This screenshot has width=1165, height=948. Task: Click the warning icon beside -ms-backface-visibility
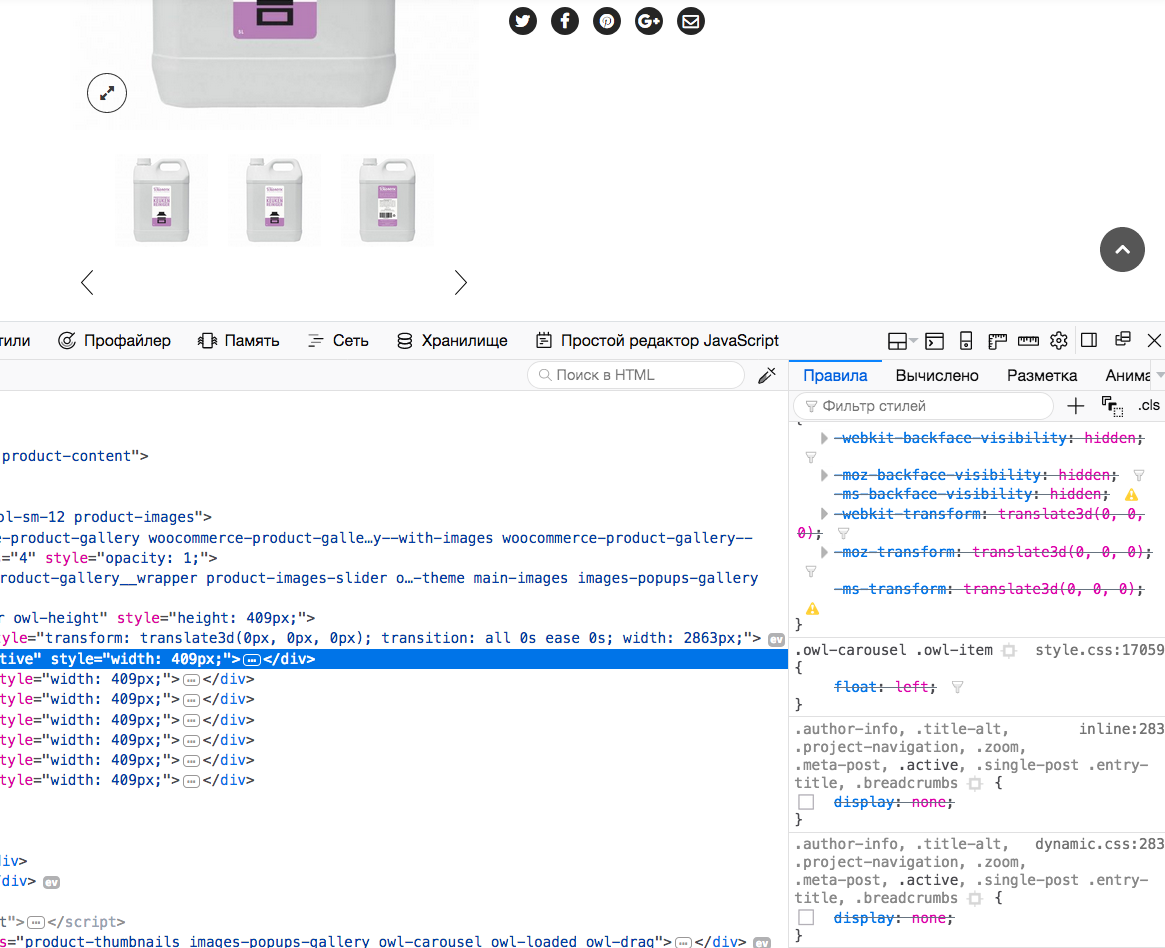(1131, 495)
